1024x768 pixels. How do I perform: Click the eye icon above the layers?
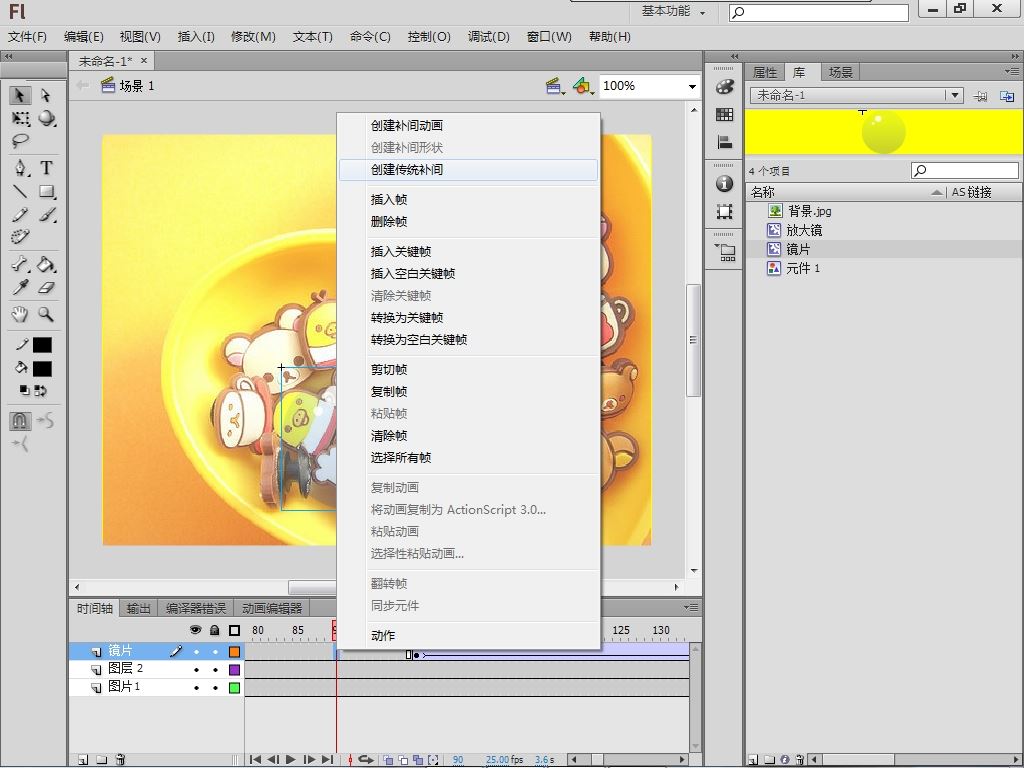pos(195,630)
